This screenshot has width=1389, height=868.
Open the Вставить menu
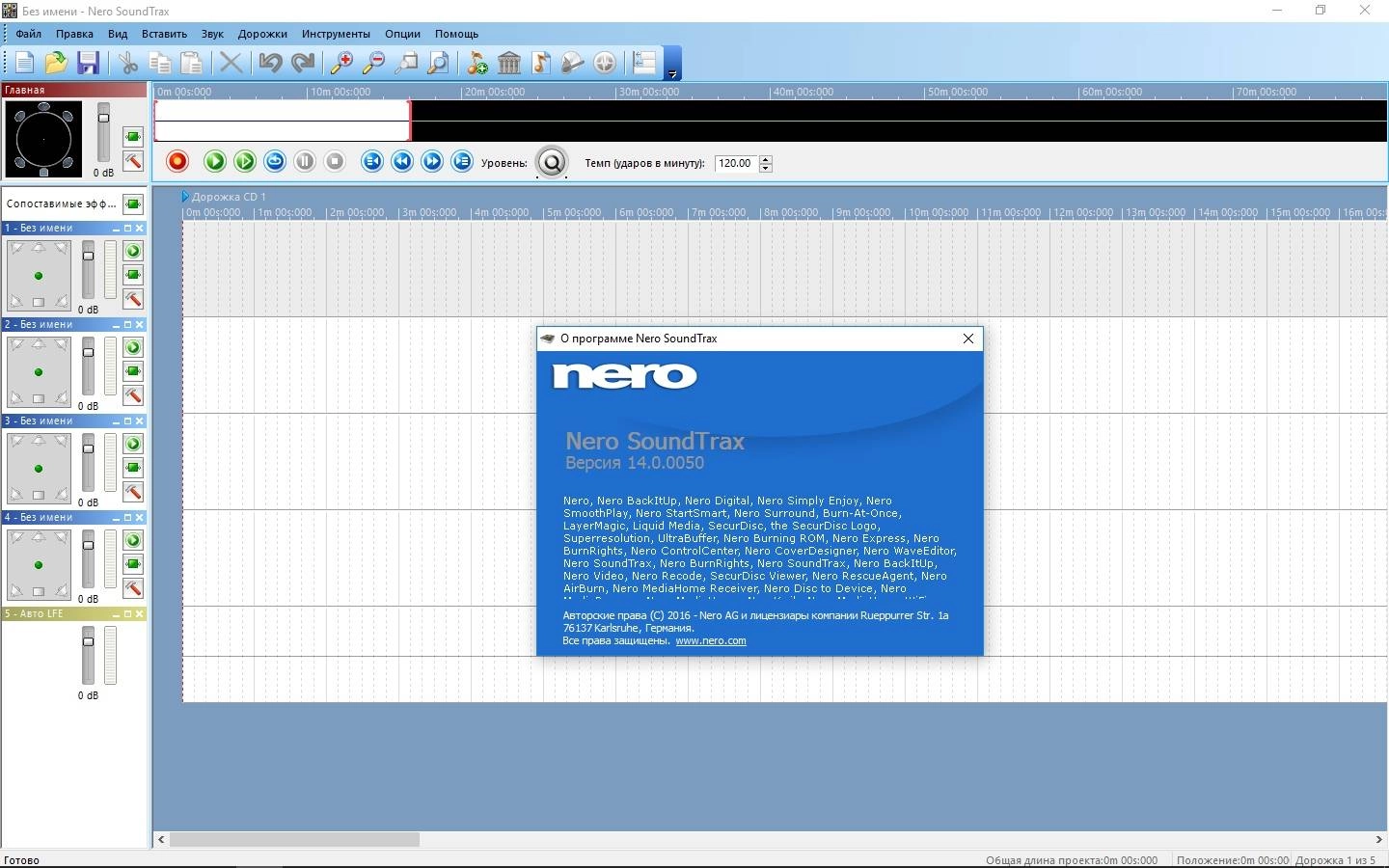pyautogui.click(x=164, y=34)
